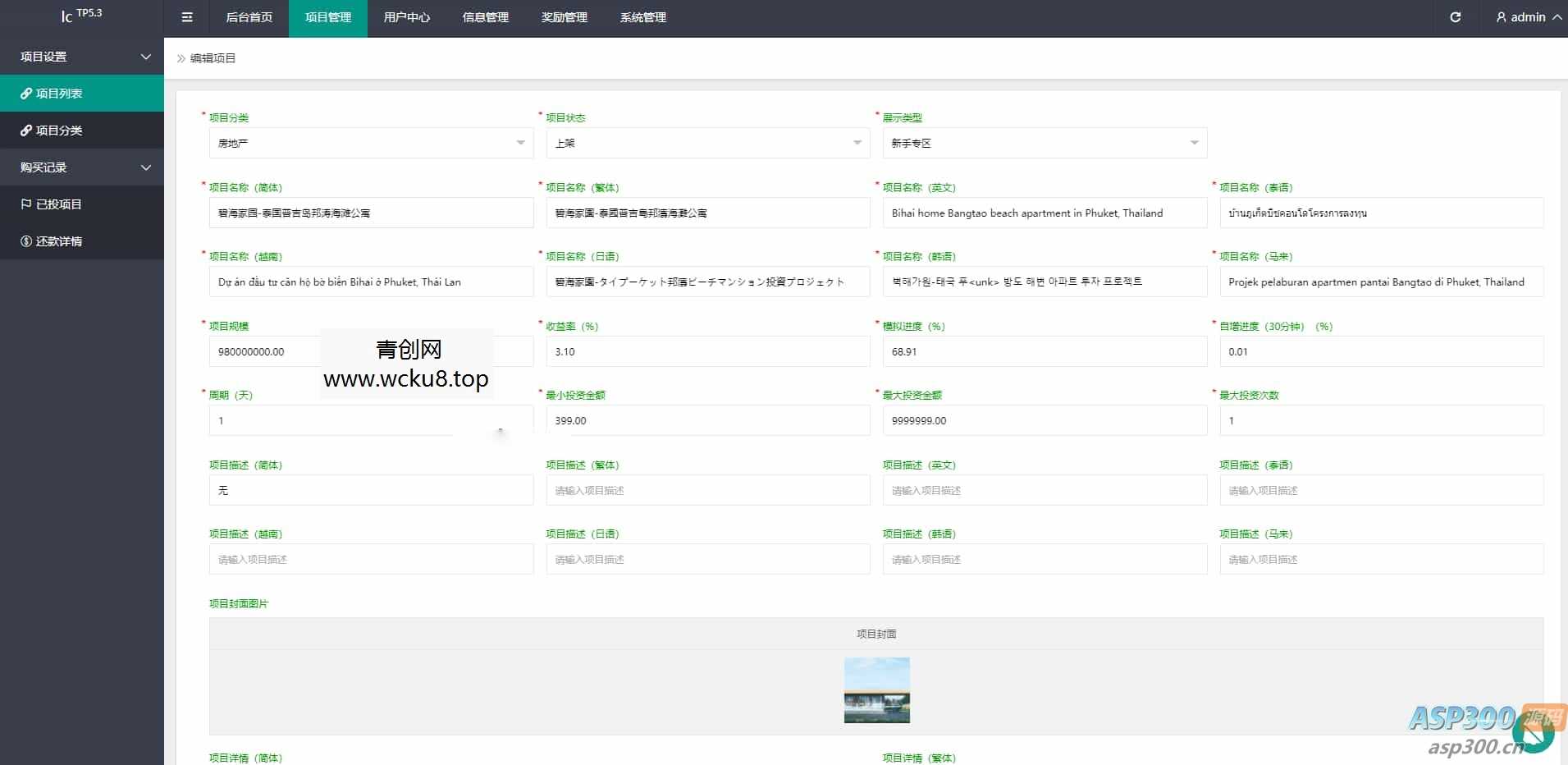This screenshot has width=1568, height=765.
Task: Open 项目列表 via its link icon
Action: point(26,94)
